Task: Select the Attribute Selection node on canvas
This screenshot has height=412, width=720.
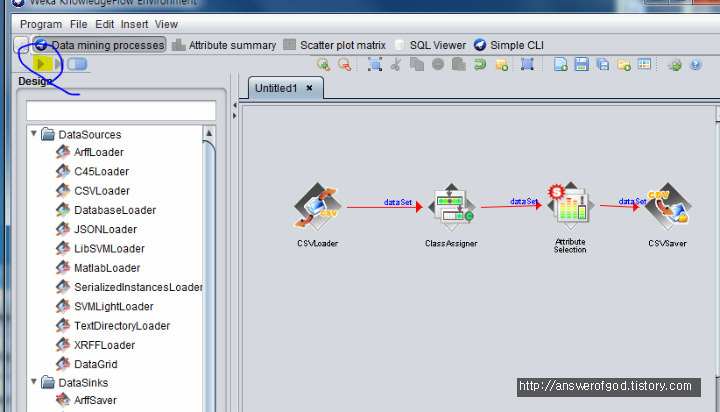Action: [x=570, y=205]
